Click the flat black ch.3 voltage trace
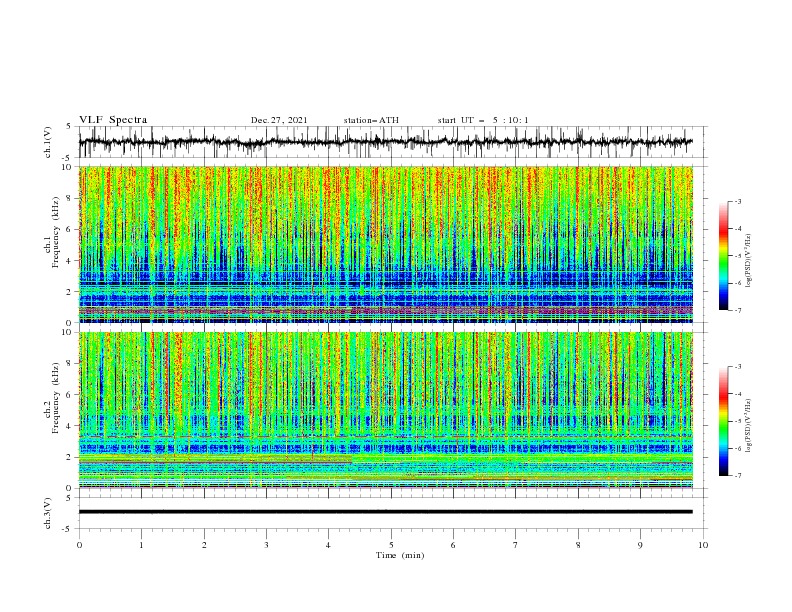The height and width of the screenshot is (612, 792). pyautogui.click(x=385, y=512)
